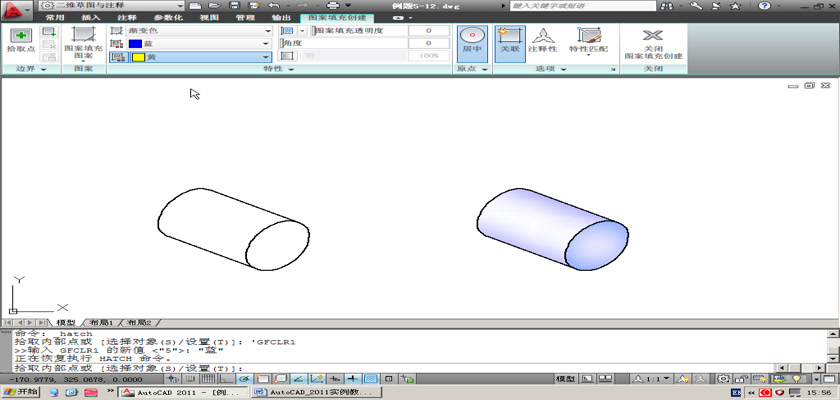Switch to the 布局1 layout tab

pos(101,323)
